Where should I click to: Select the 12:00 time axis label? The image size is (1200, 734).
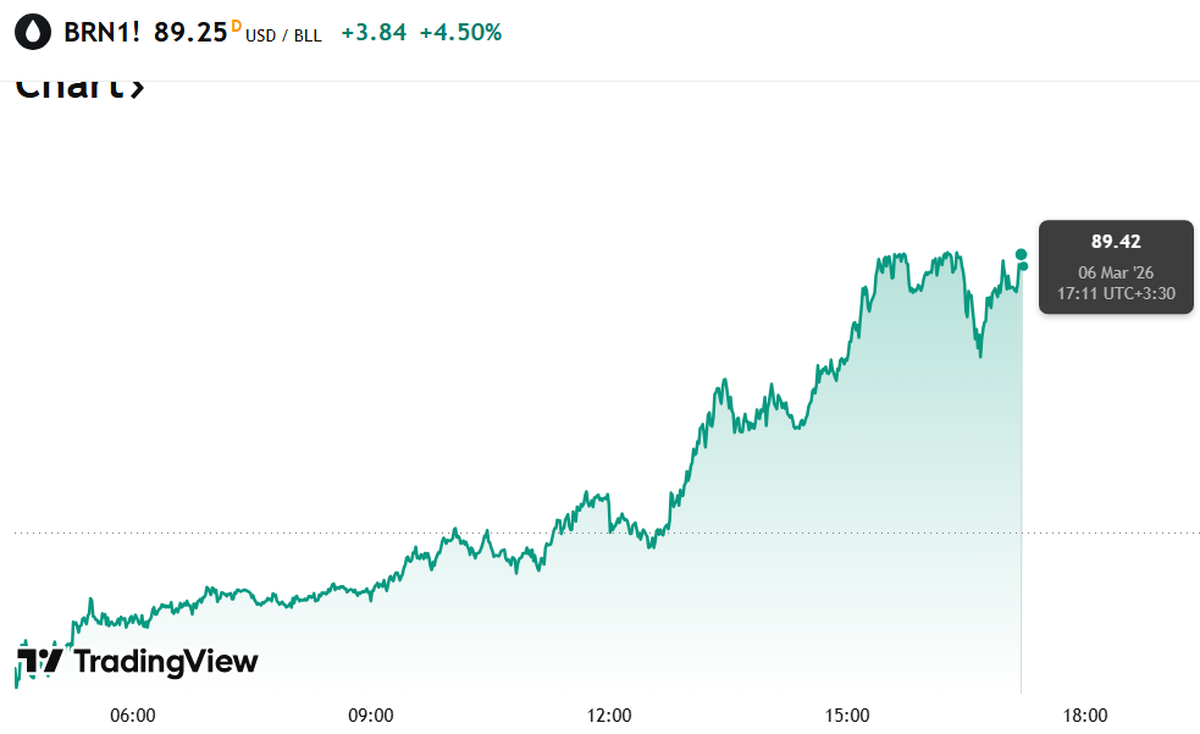pyautogui.click(x=608, y=715)
